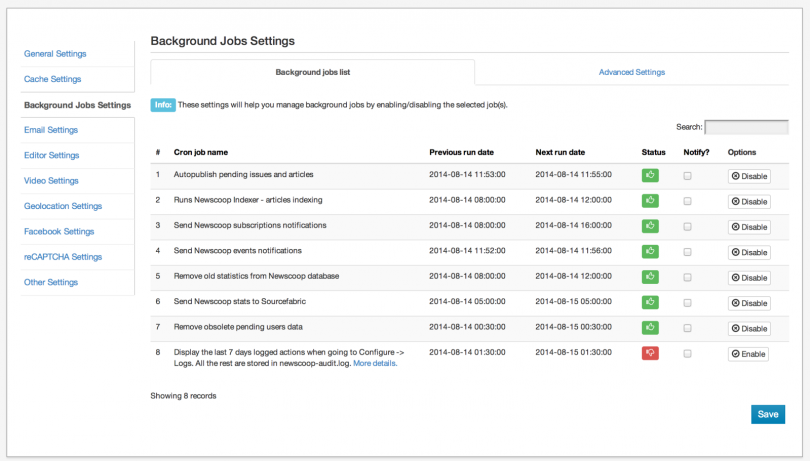Screen dimensions: 810x461
Task: Sort by Next run date column
Action: (x=560, y=152)
